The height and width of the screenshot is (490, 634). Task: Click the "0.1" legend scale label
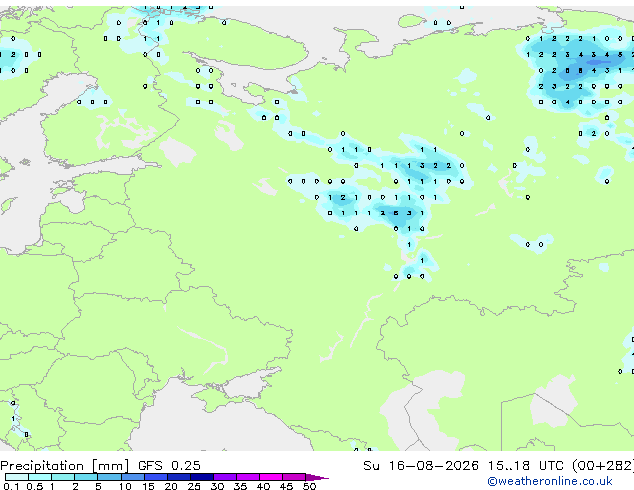11,486
